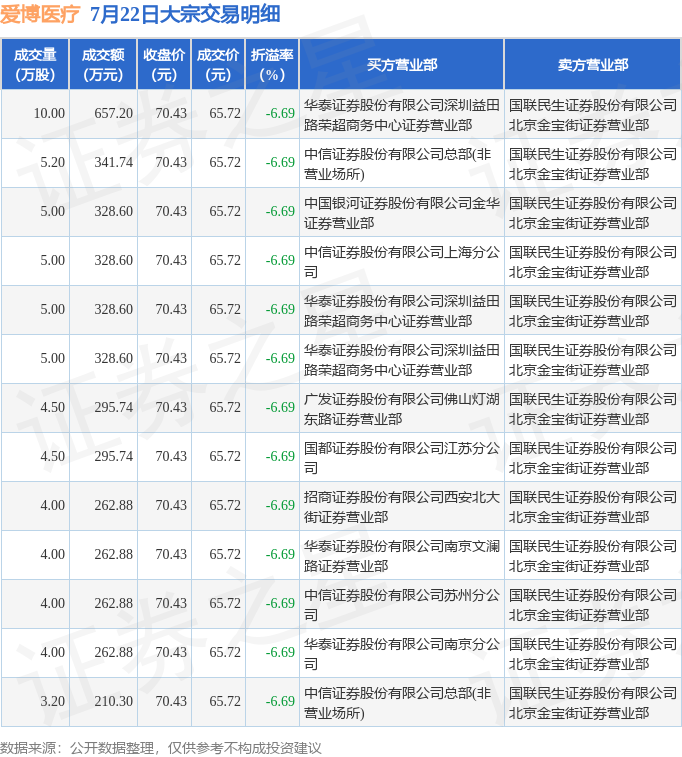This screenshot has width=682, height=757.
Task: Select the 成交价(元) column header
Action: (218, 64)
